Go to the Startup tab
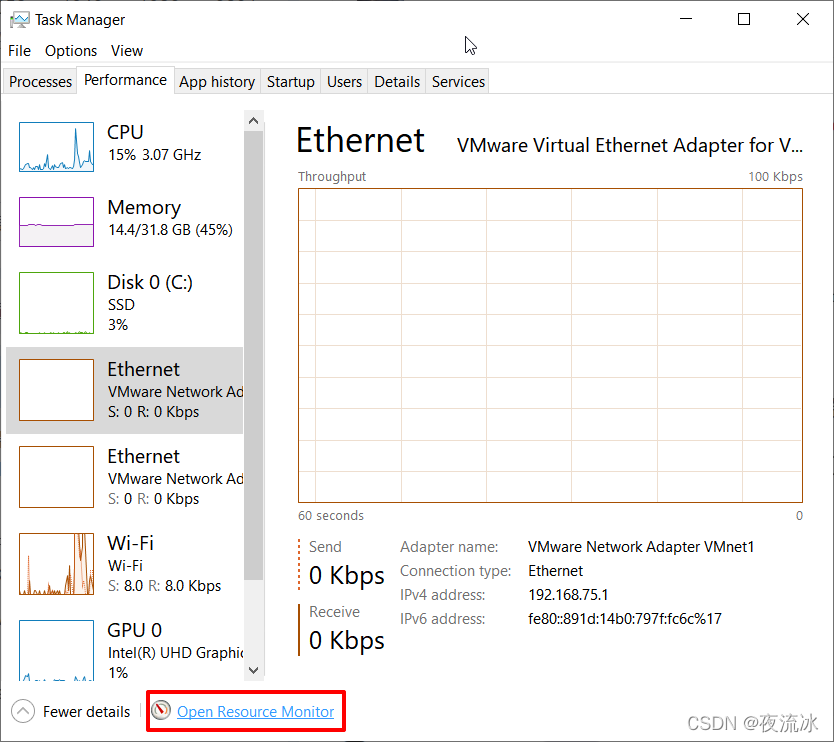The image size is (834, 742). 290,81
